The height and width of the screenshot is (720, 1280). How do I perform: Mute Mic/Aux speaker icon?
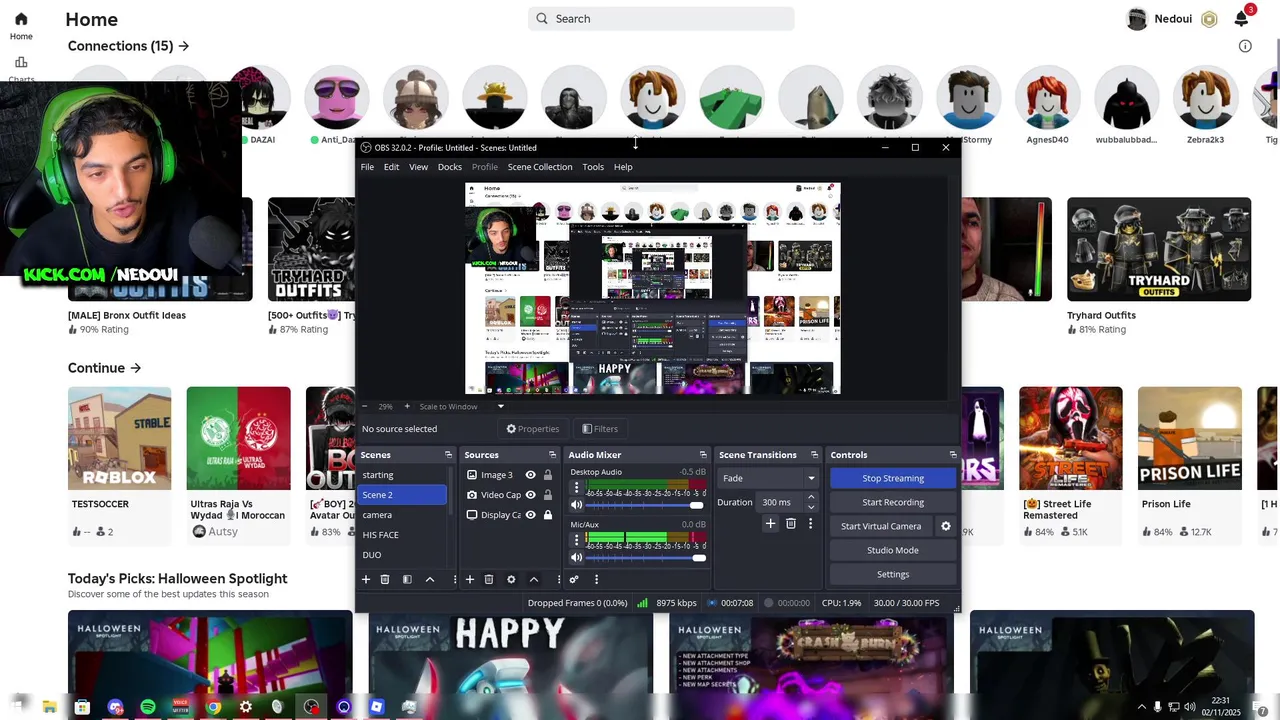576,557
